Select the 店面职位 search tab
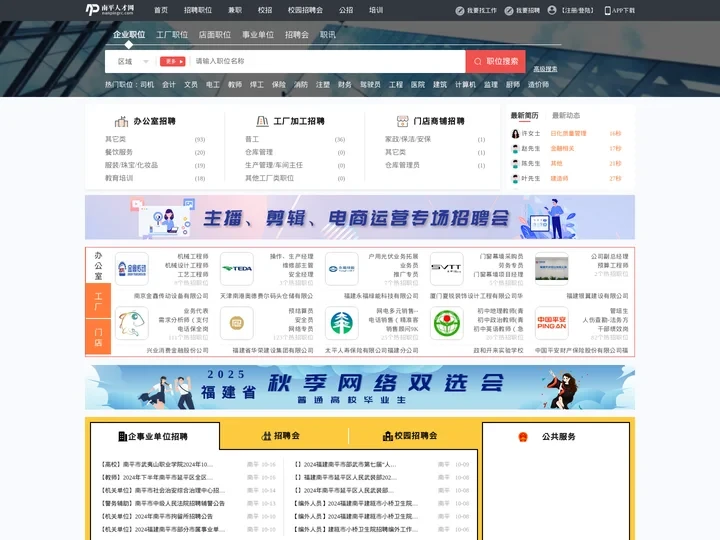The width and height of the screenshot is (720, 540). click(214, 34)
